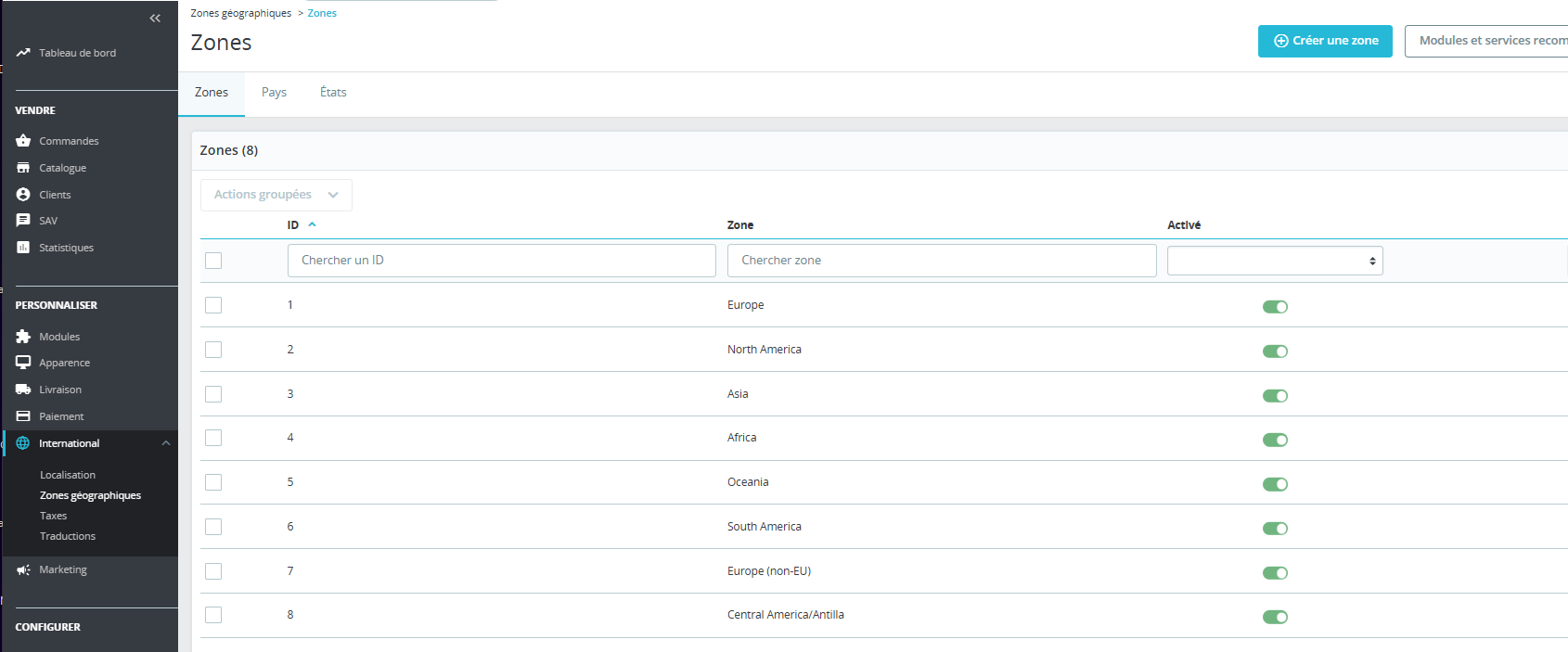Collapse the International menu section

(x=166, y=443)
